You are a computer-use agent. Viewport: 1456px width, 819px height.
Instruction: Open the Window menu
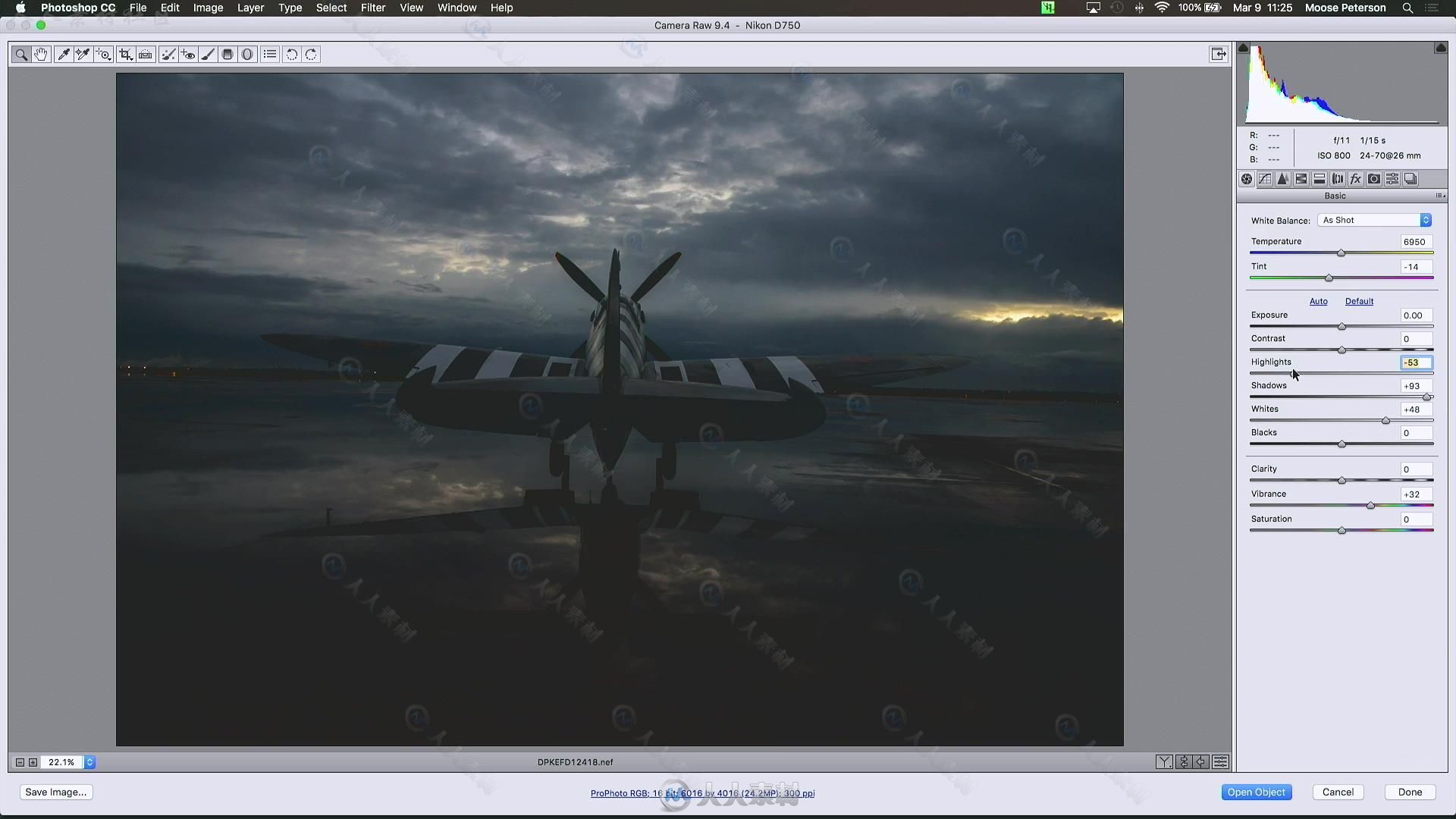pyautogui.click(x=457, y=8)
